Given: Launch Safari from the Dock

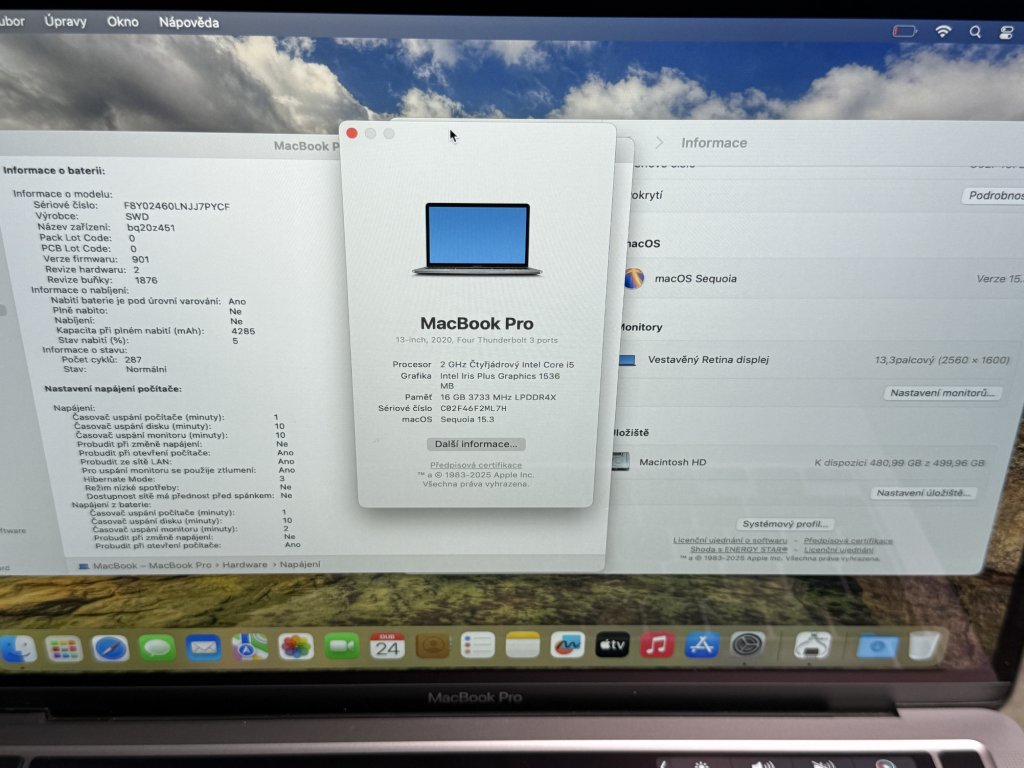Looking at the screenshot, I should [110, 648].
